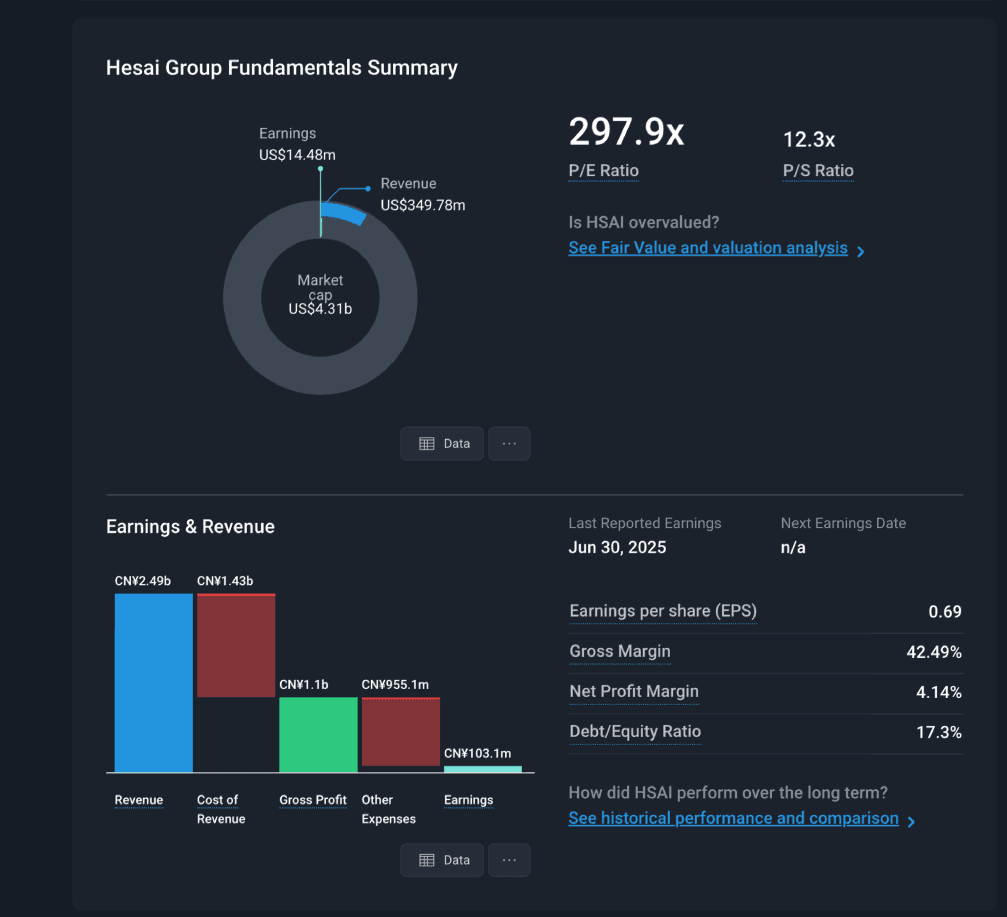
Task: Click the 42.49% gross margin value
Action: pos(934,652)
